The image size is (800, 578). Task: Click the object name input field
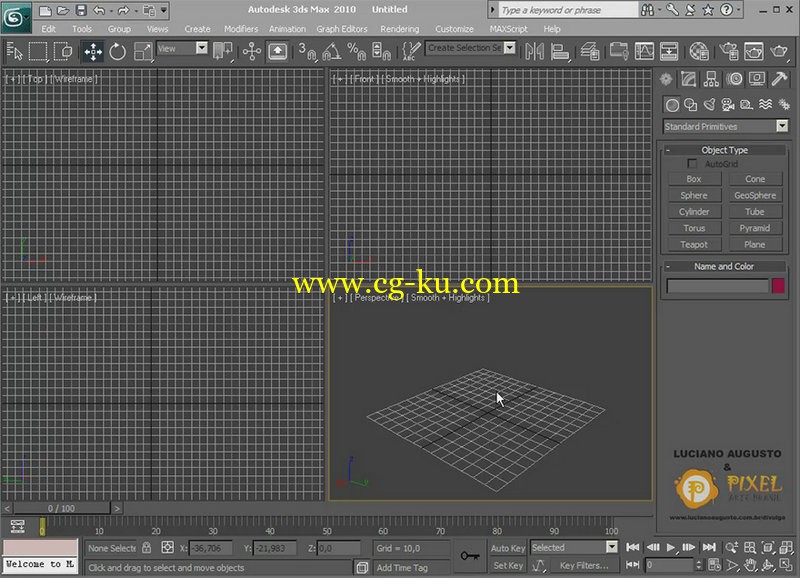[x=717, y=286]
